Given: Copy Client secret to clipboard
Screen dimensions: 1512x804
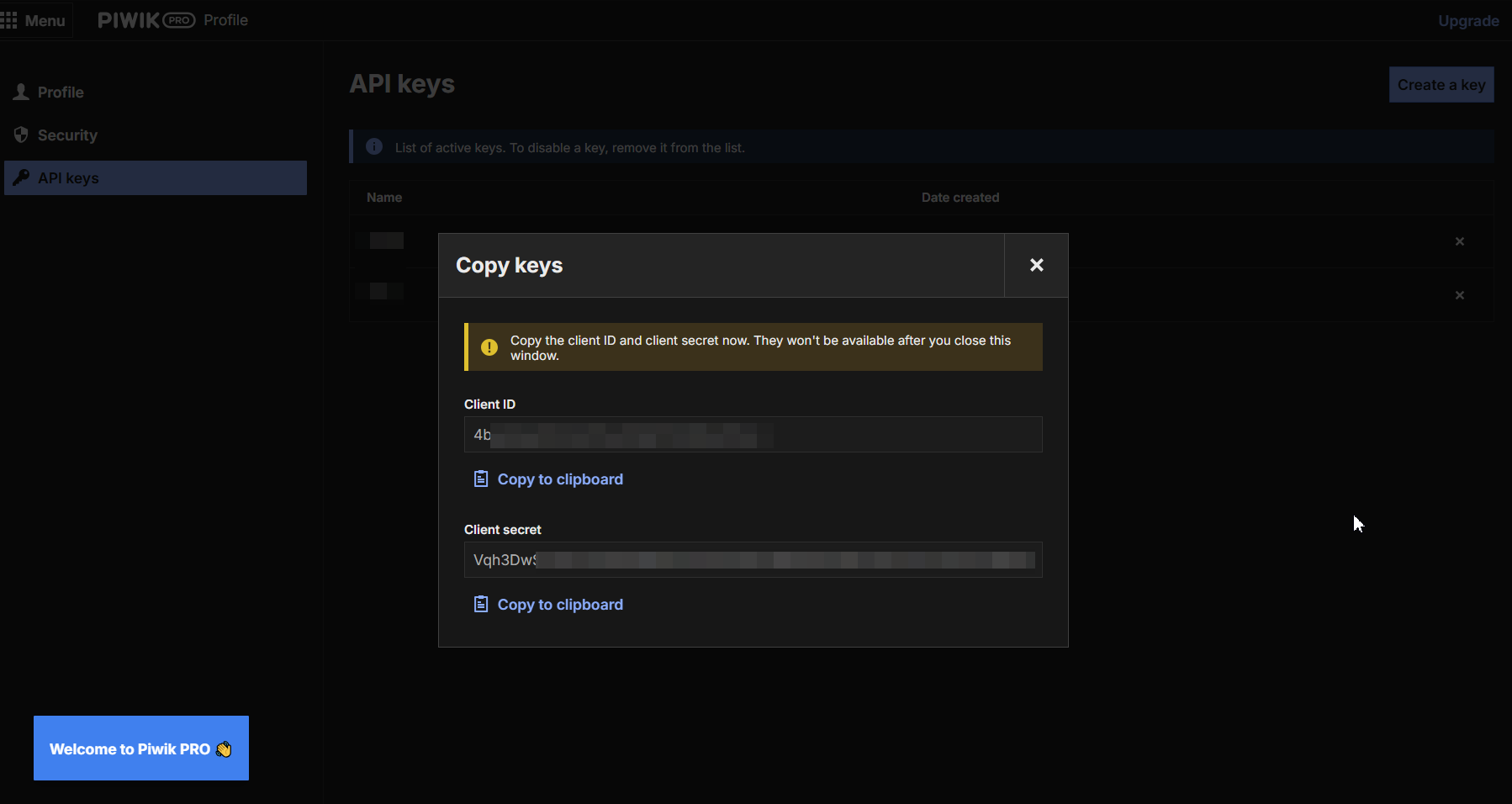Looking at the screenshot, I should coord(548,605).
